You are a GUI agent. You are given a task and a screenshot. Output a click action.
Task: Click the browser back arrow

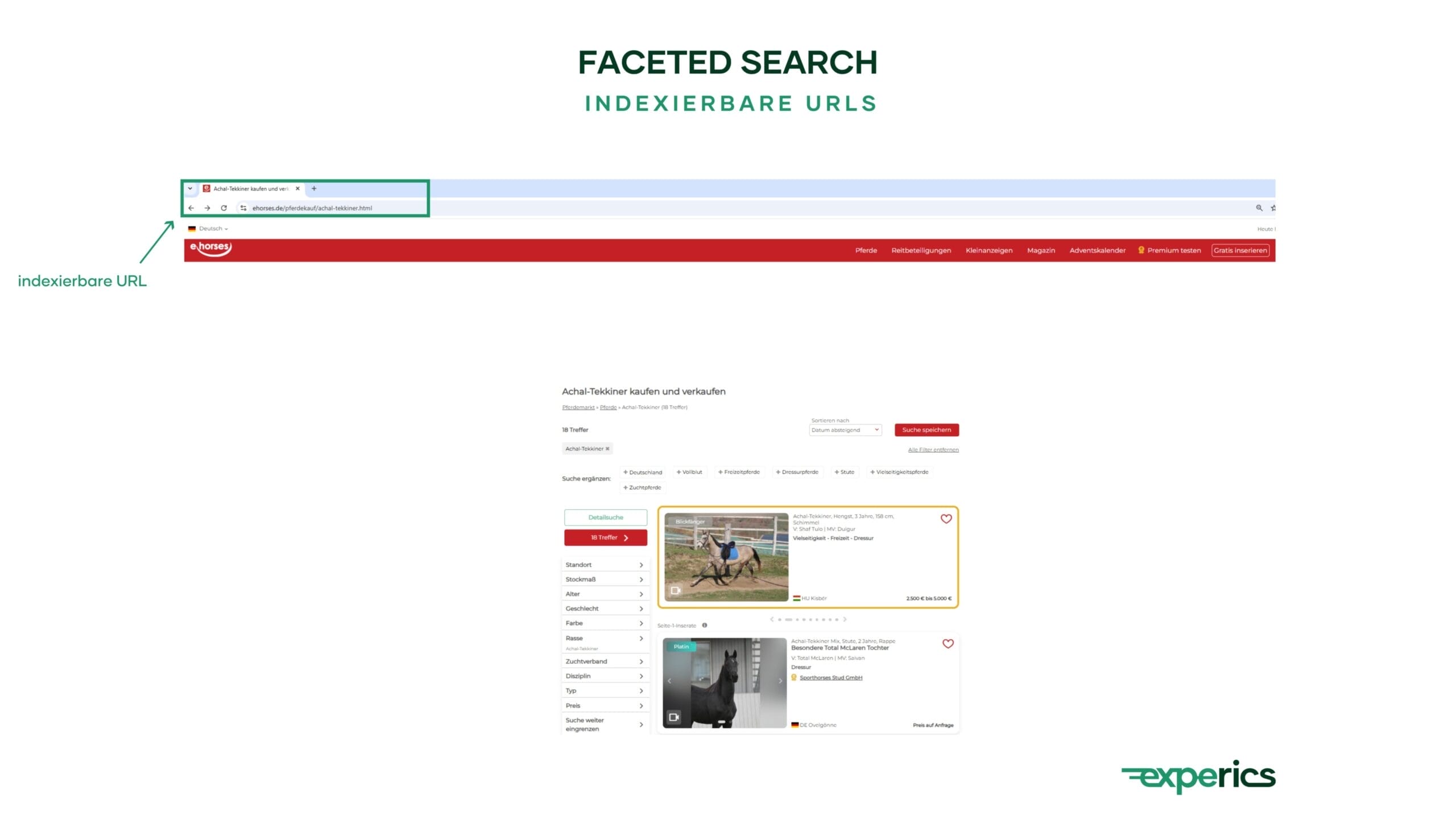(x=191, y=208)
